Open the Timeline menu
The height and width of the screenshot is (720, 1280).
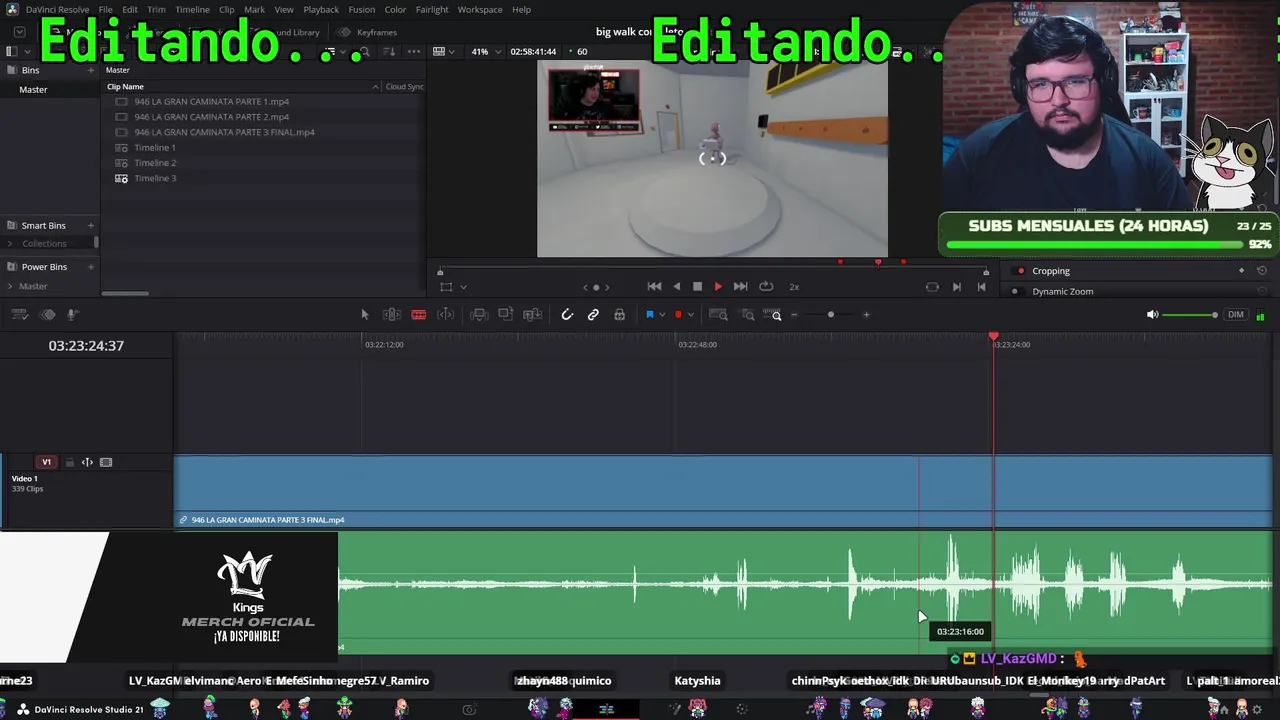[193, 10]
